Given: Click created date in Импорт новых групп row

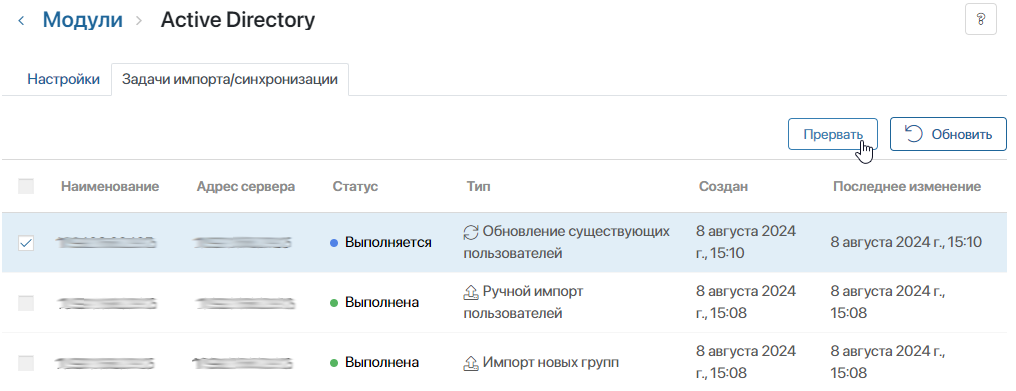Looking at the screenshot, I should 746,362.
